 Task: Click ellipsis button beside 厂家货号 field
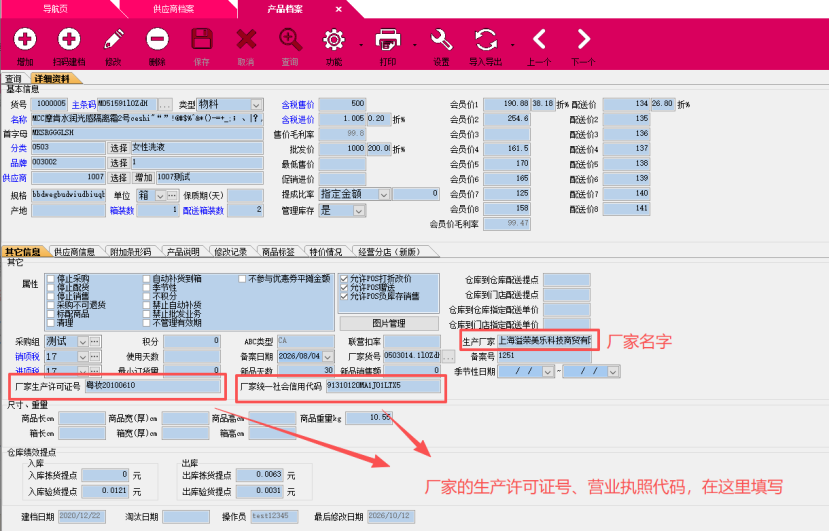(448, 356)
